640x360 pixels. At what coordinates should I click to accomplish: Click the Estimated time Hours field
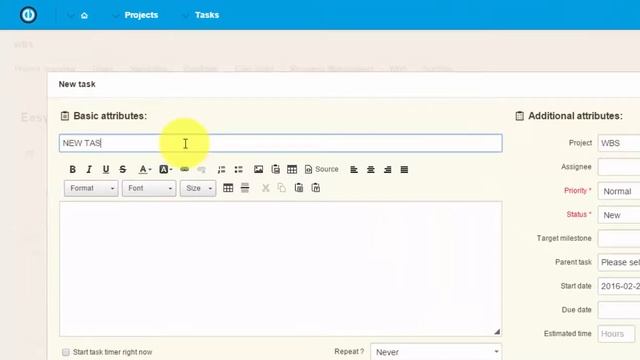coord(616,334)
